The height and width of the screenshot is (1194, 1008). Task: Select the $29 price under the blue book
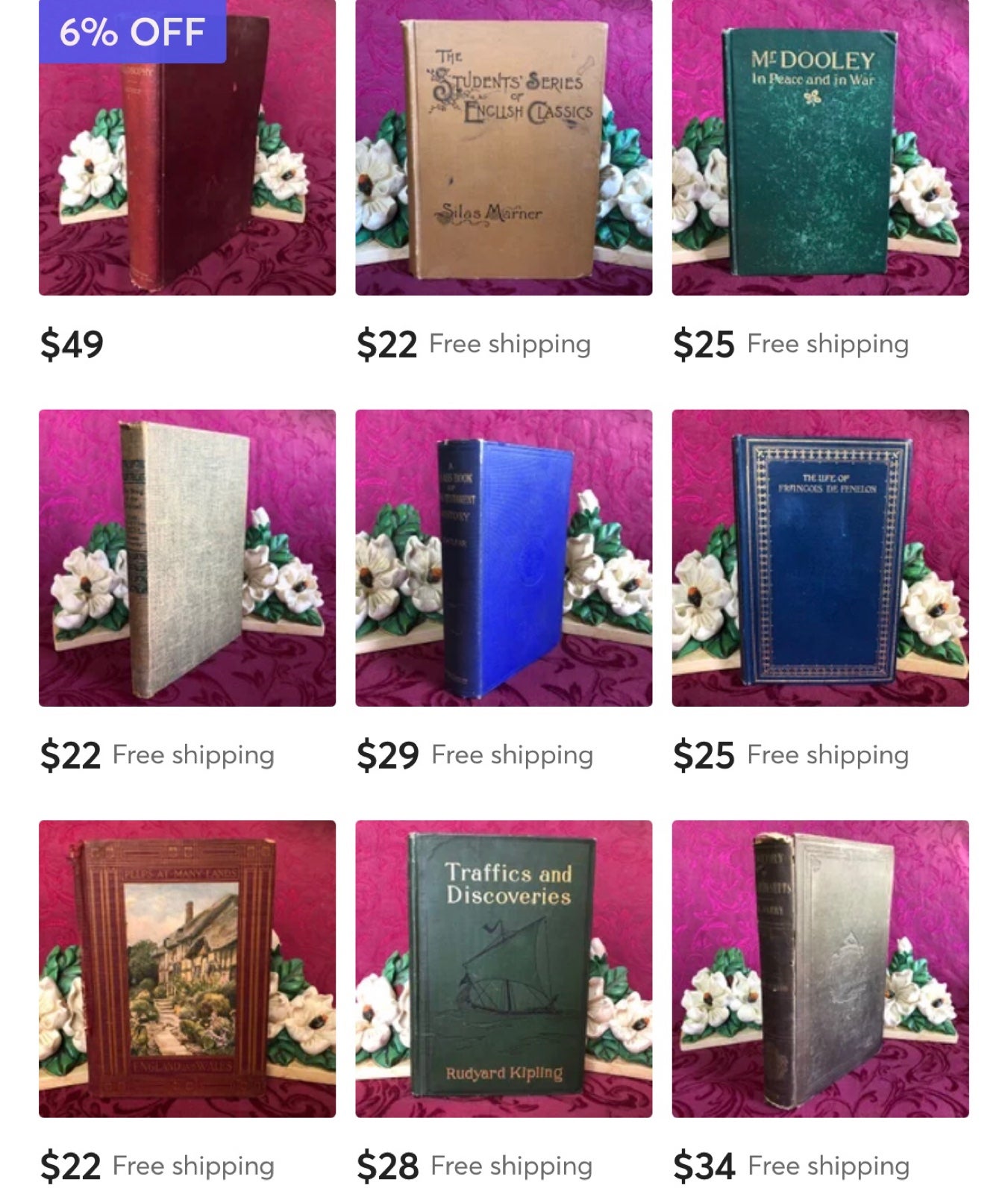(387, 755)
